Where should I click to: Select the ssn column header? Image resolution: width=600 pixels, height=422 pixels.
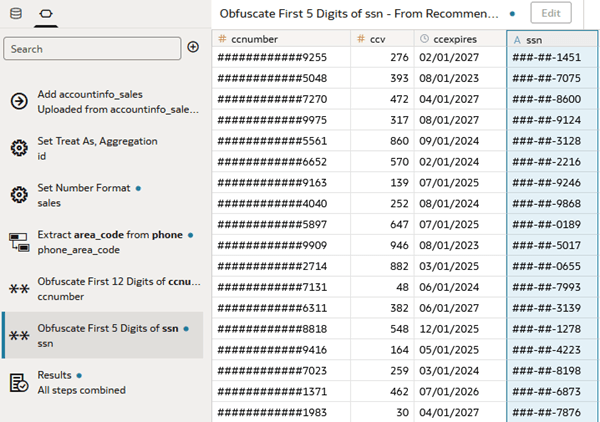tap(552, 39)
